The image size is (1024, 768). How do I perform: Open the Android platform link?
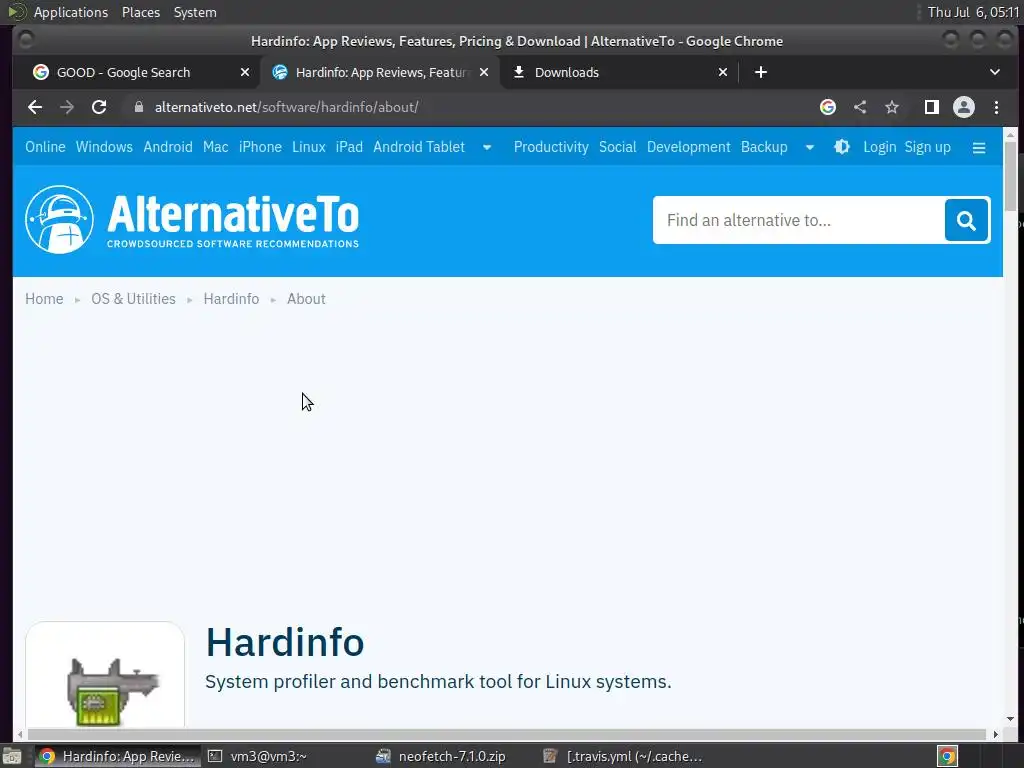pyautogui.click(x=168, y=147)
